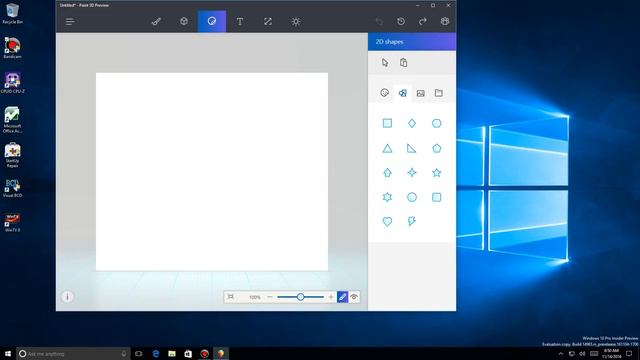Pick the circle shape
The image size is (640, 360).
[412, 197]
